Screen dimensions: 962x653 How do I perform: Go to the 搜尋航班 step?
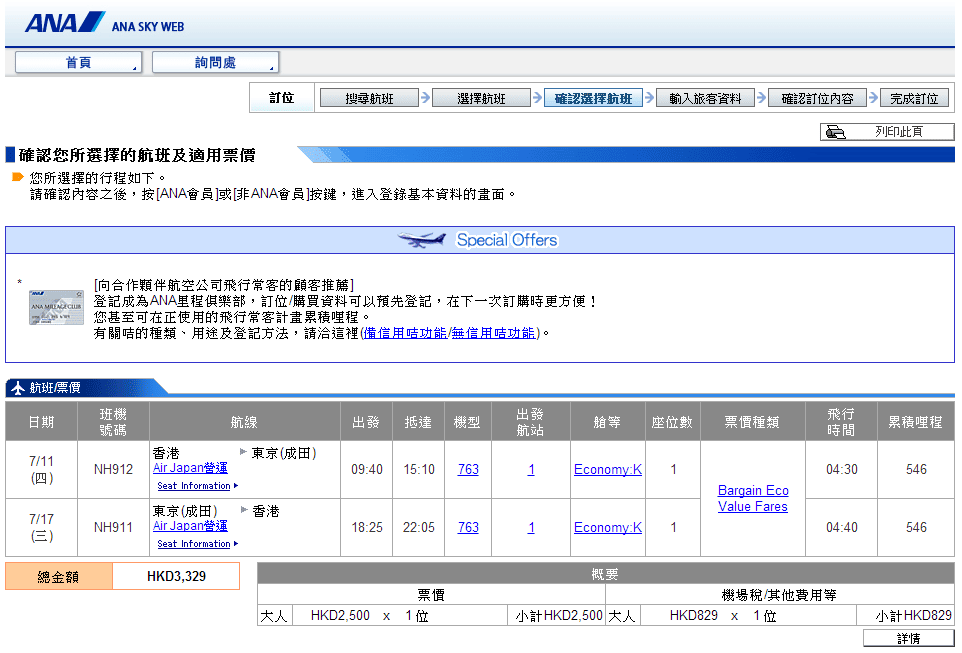point(369,98)
